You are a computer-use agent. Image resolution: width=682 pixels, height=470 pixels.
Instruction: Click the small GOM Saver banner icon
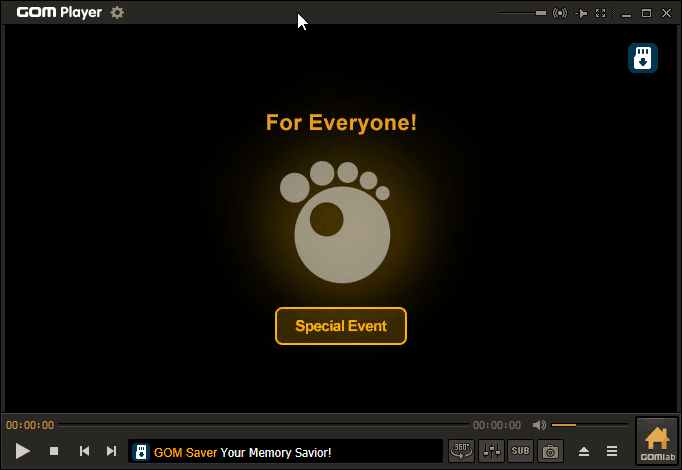[x=141, y=452]
